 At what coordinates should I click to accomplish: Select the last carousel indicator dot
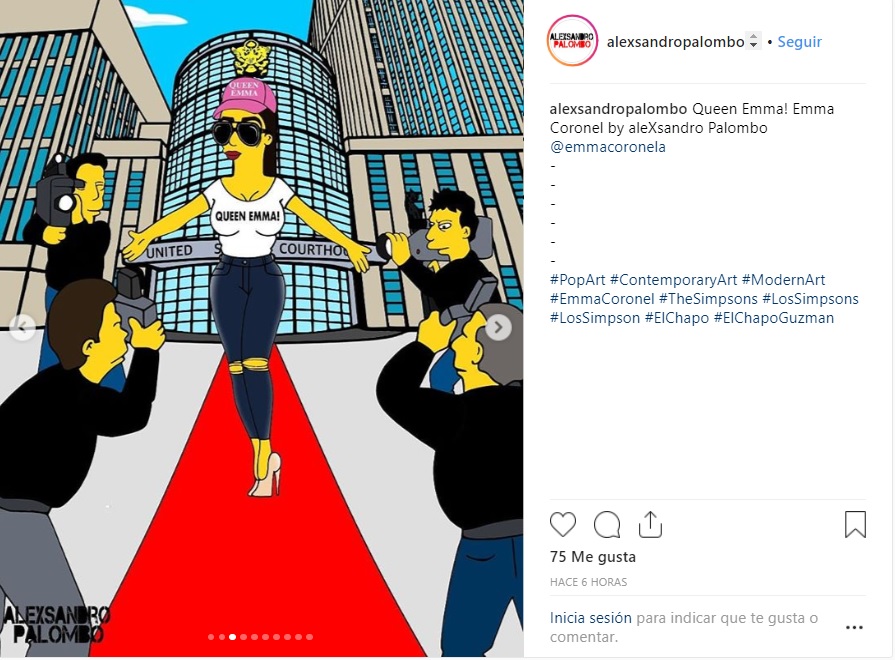pyautogui.click(x=309, y=637)
